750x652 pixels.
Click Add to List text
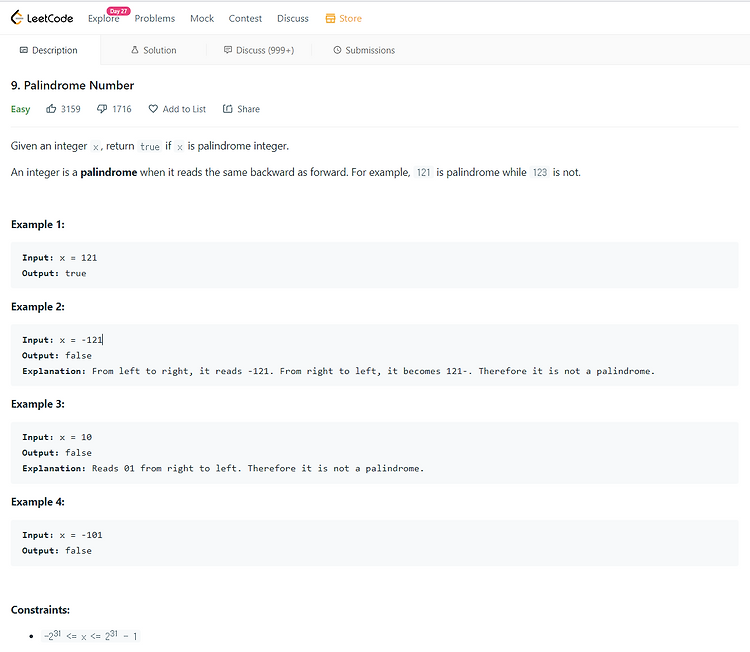[x=184, y=109]
